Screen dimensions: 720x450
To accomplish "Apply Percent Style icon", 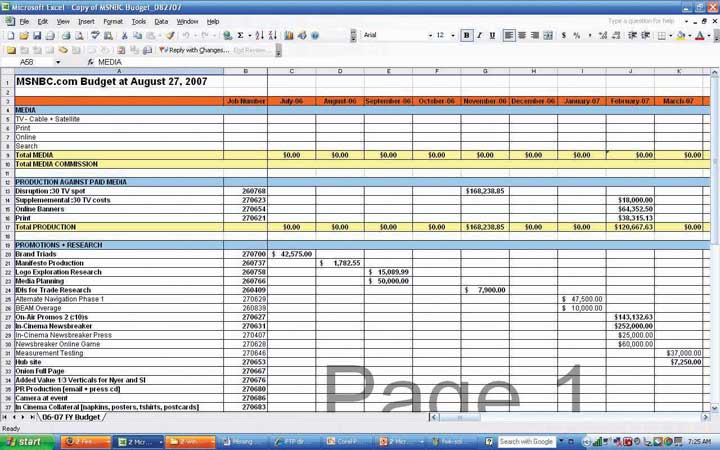I will coord(577,35).
